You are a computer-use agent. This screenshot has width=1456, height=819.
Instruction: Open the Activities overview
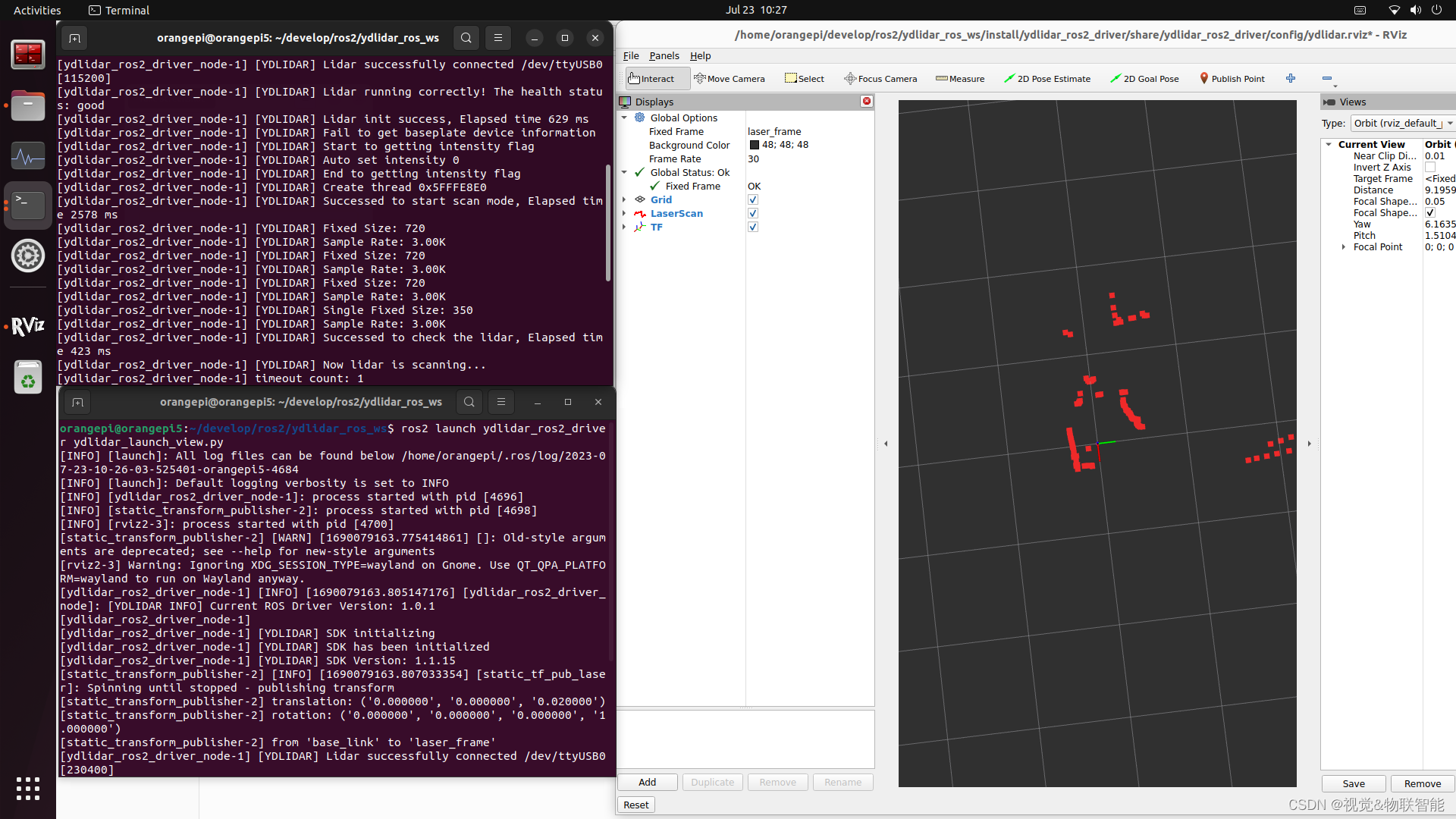(x=37, y=10)
